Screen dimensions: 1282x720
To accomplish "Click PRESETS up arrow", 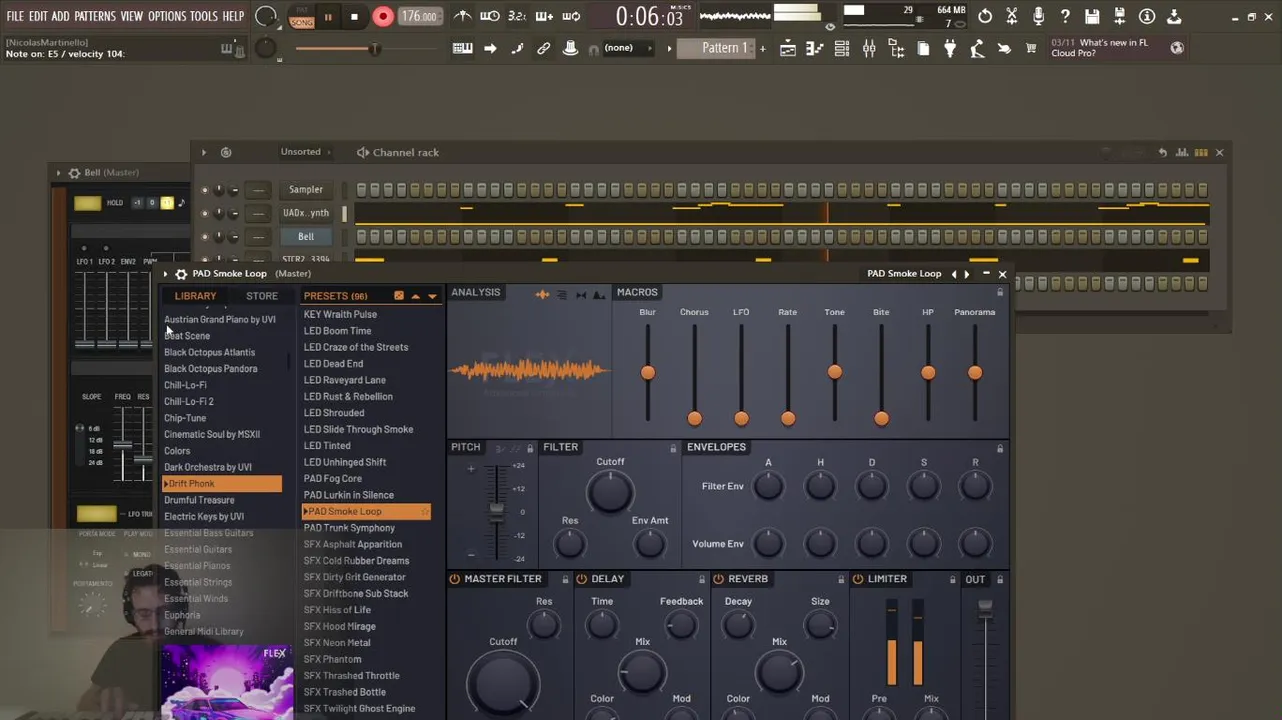I will tap(416, 296).
